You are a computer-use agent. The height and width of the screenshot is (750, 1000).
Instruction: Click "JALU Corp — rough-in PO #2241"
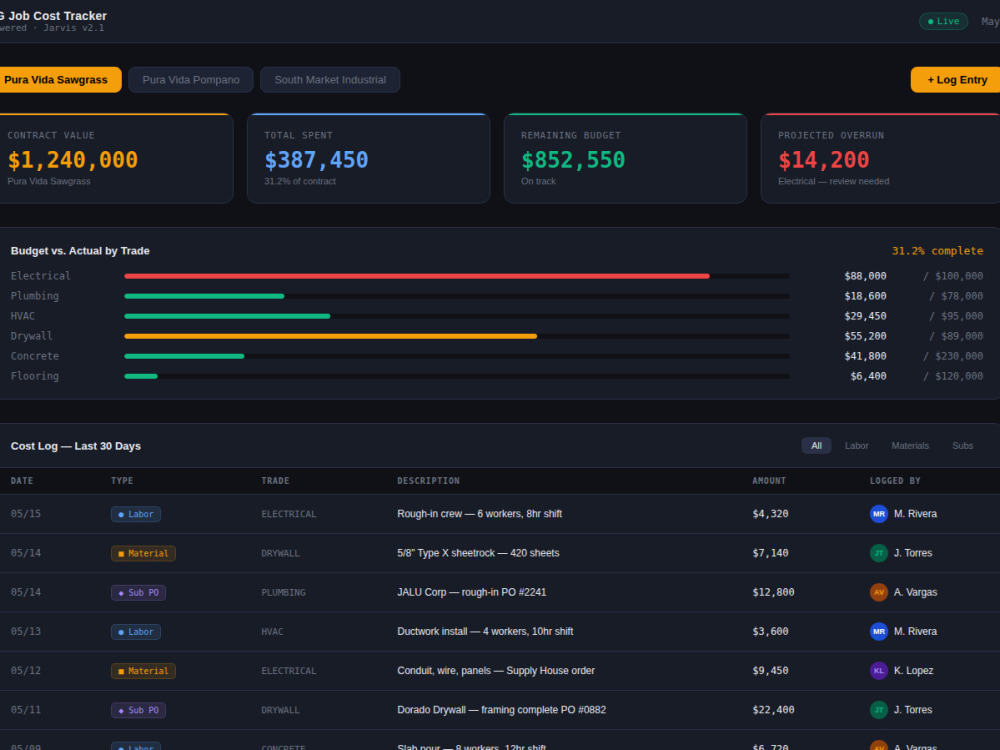pyautogui.click(x=472, y=592)
